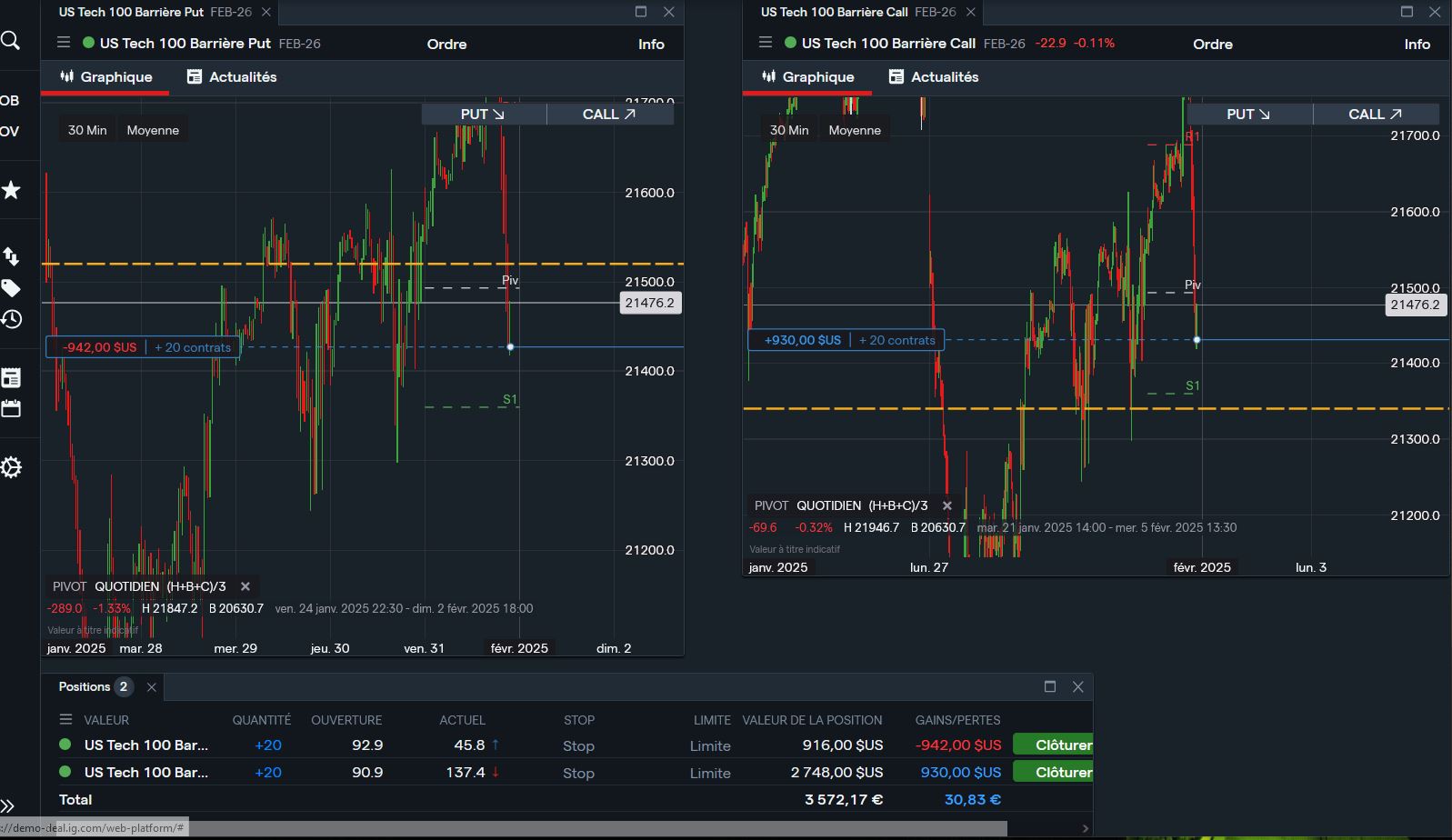Click the up-down arrows icon in the sidebar

11,256
